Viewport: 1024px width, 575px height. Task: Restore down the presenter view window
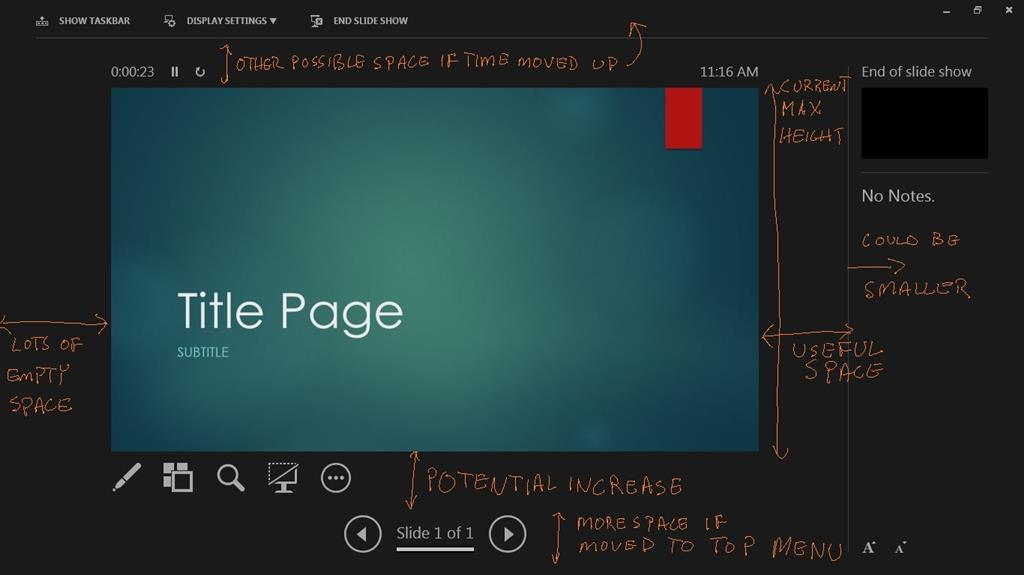978,10
